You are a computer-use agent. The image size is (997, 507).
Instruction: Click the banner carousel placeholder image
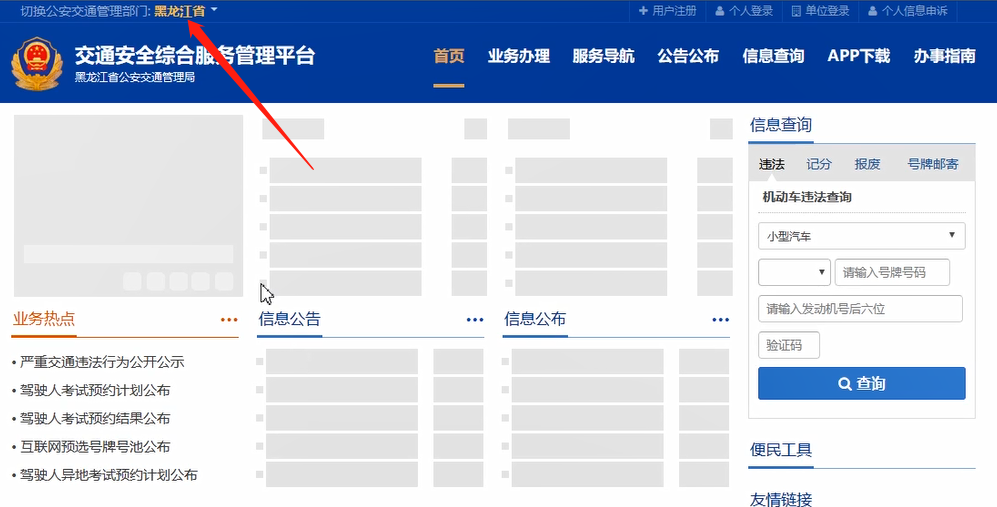pyautogui.click(x=128, y=205)
